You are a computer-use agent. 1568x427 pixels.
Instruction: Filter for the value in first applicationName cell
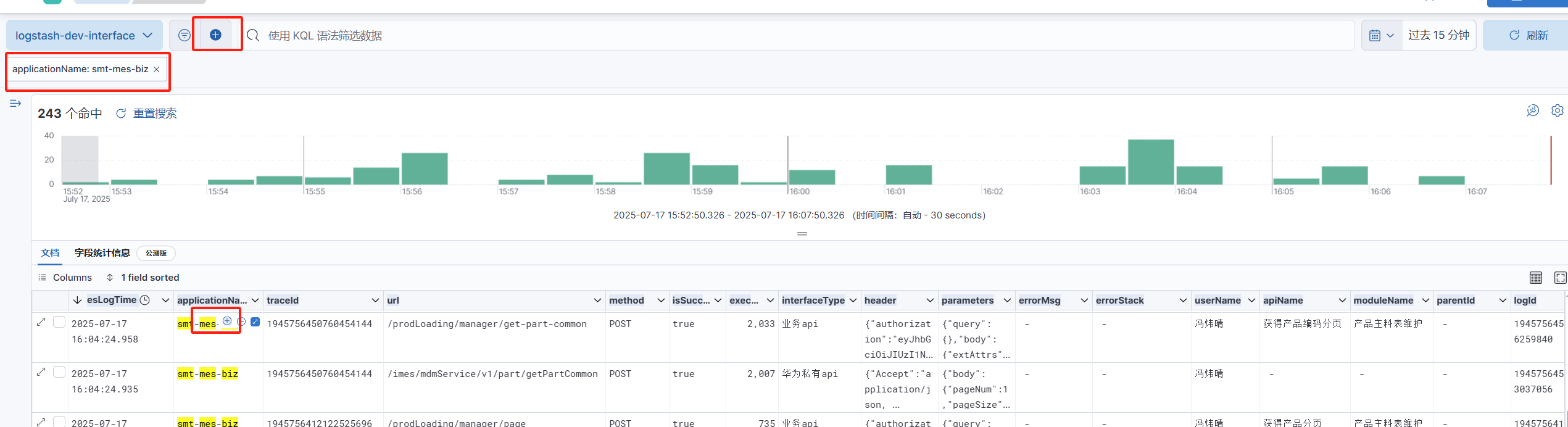[227, 321]
